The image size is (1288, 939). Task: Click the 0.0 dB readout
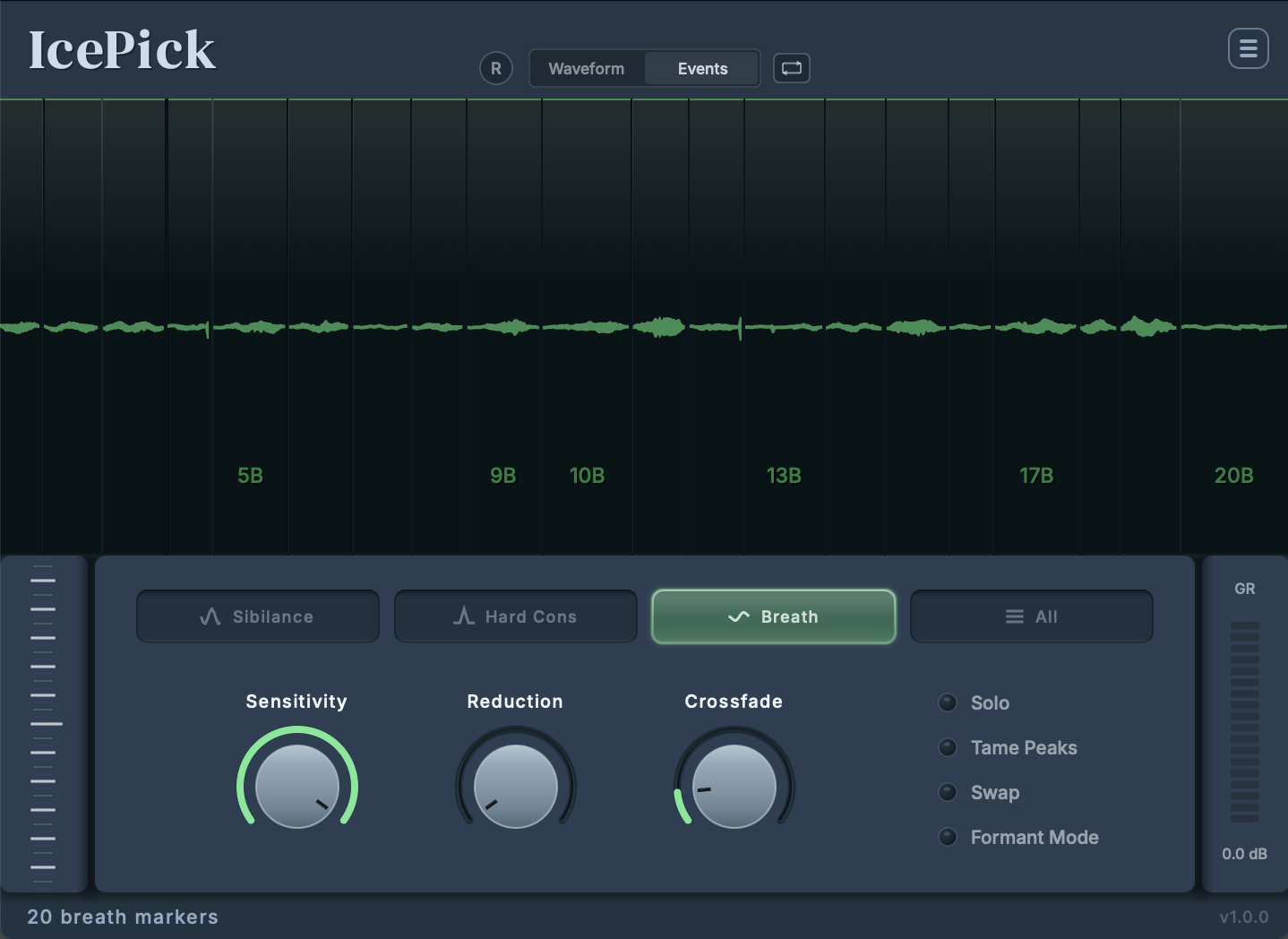coord(1245,854)
